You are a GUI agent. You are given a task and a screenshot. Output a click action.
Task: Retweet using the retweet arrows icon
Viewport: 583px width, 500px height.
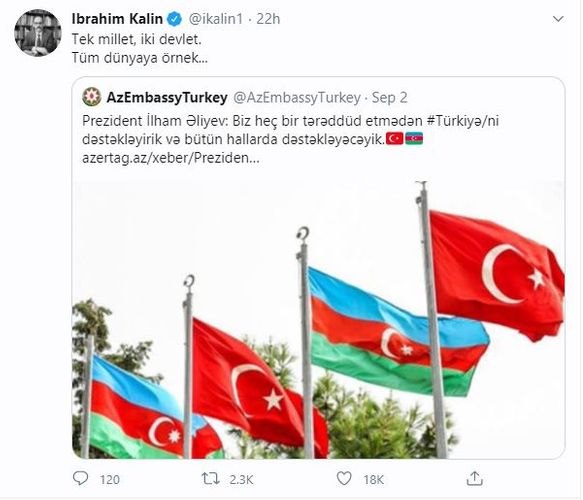pos(210,478)
